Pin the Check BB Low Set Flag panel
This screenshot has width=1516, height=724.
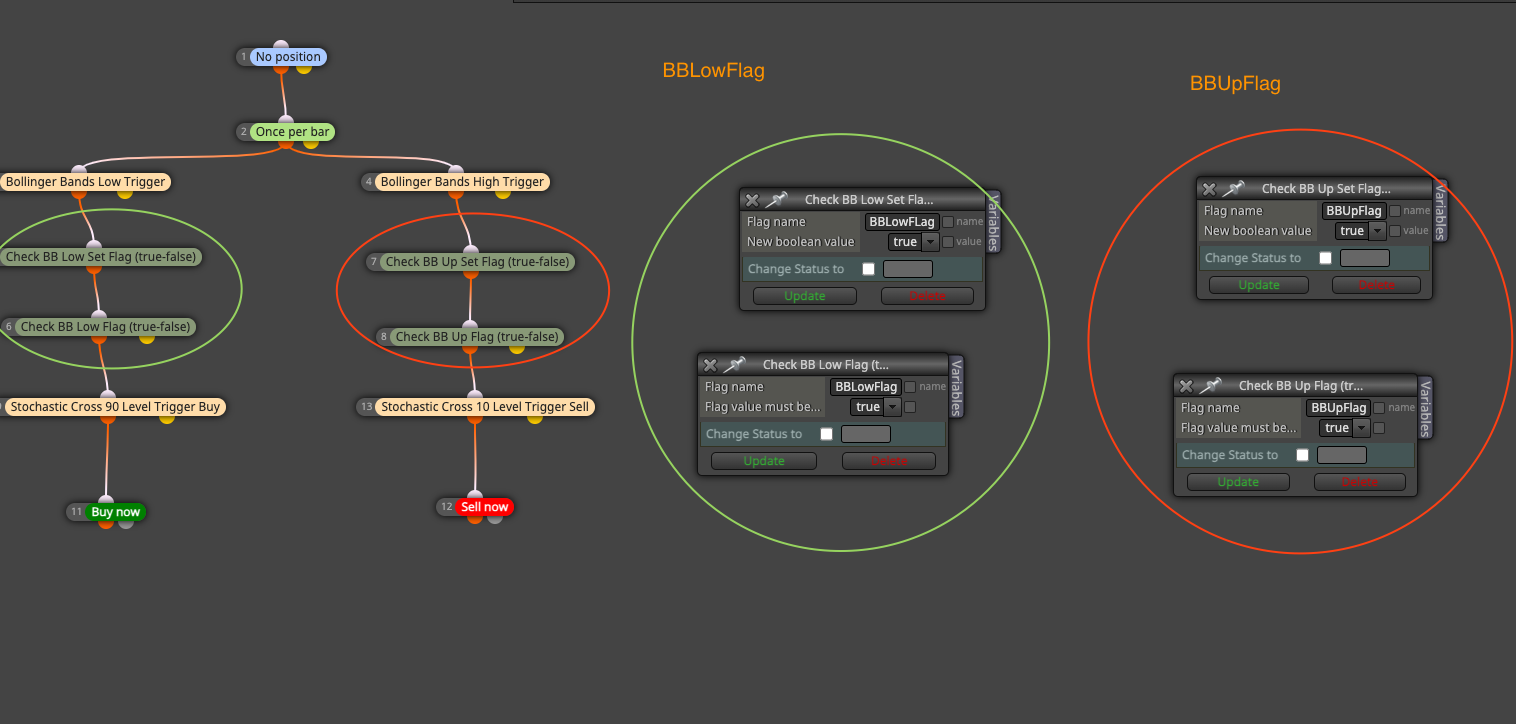[777, 200]
